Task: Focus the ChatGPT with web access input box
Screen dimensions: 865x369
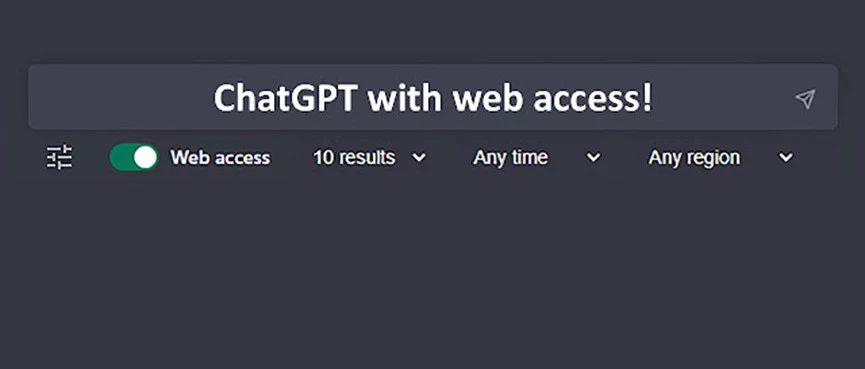Action: click(x=433, y=97)
